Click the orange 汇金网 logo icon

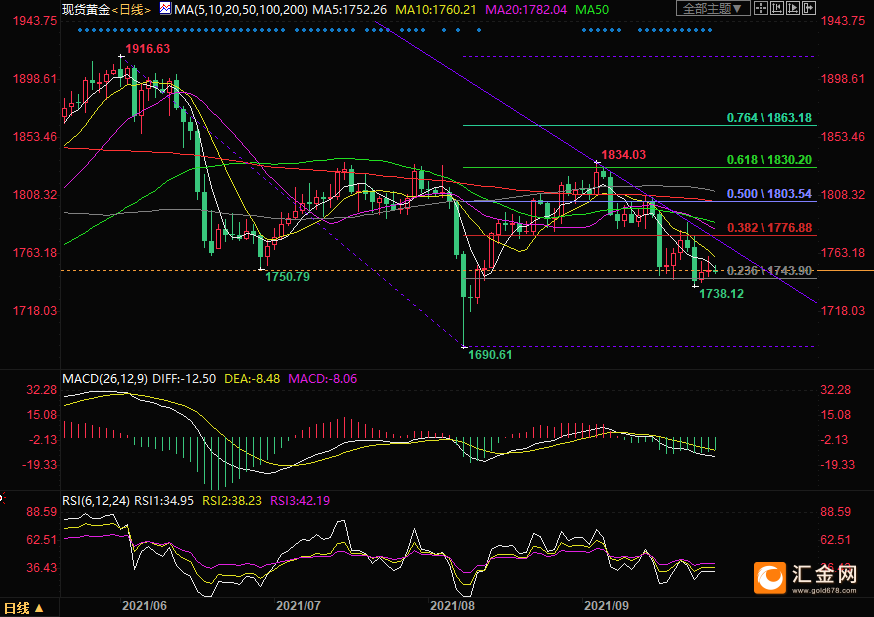tap(772, 577)
